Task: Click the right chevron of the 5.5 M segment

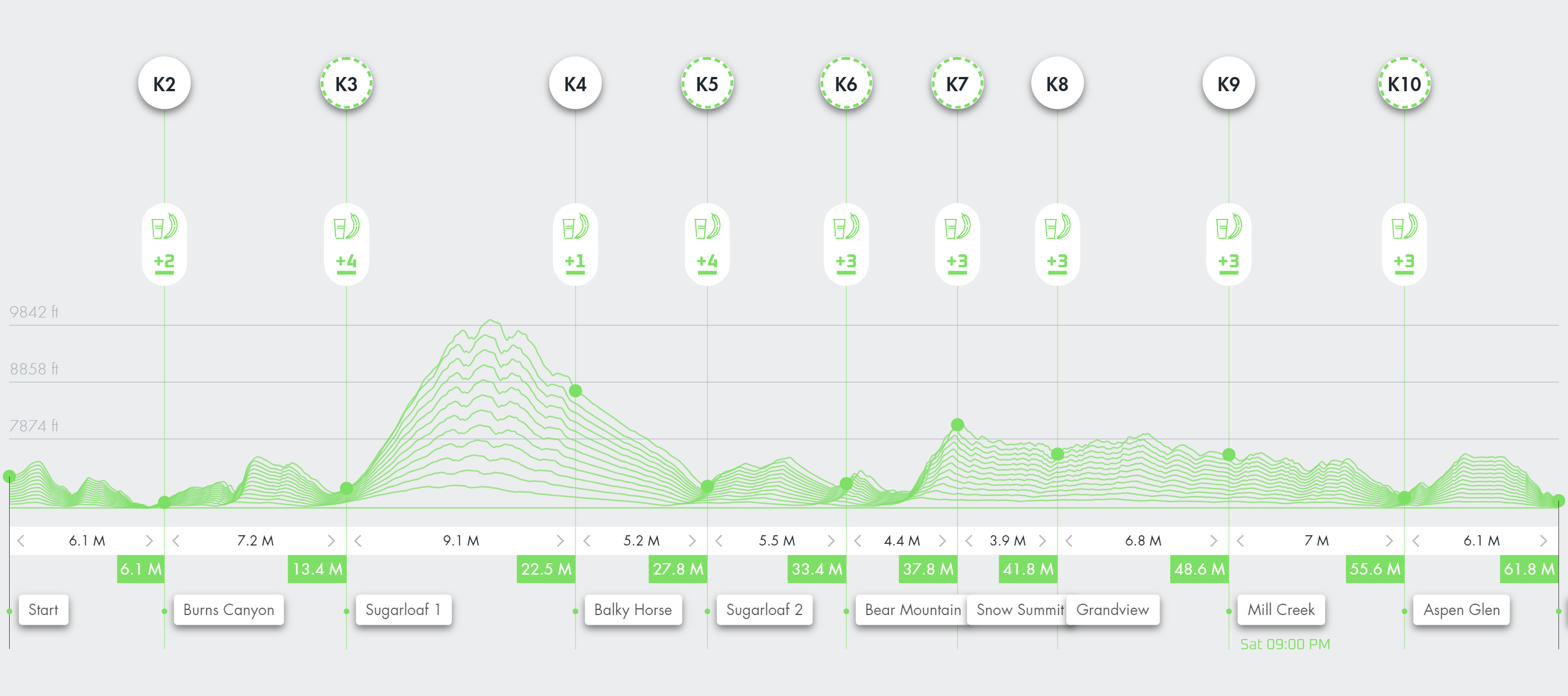Action: tap(831, 541)
